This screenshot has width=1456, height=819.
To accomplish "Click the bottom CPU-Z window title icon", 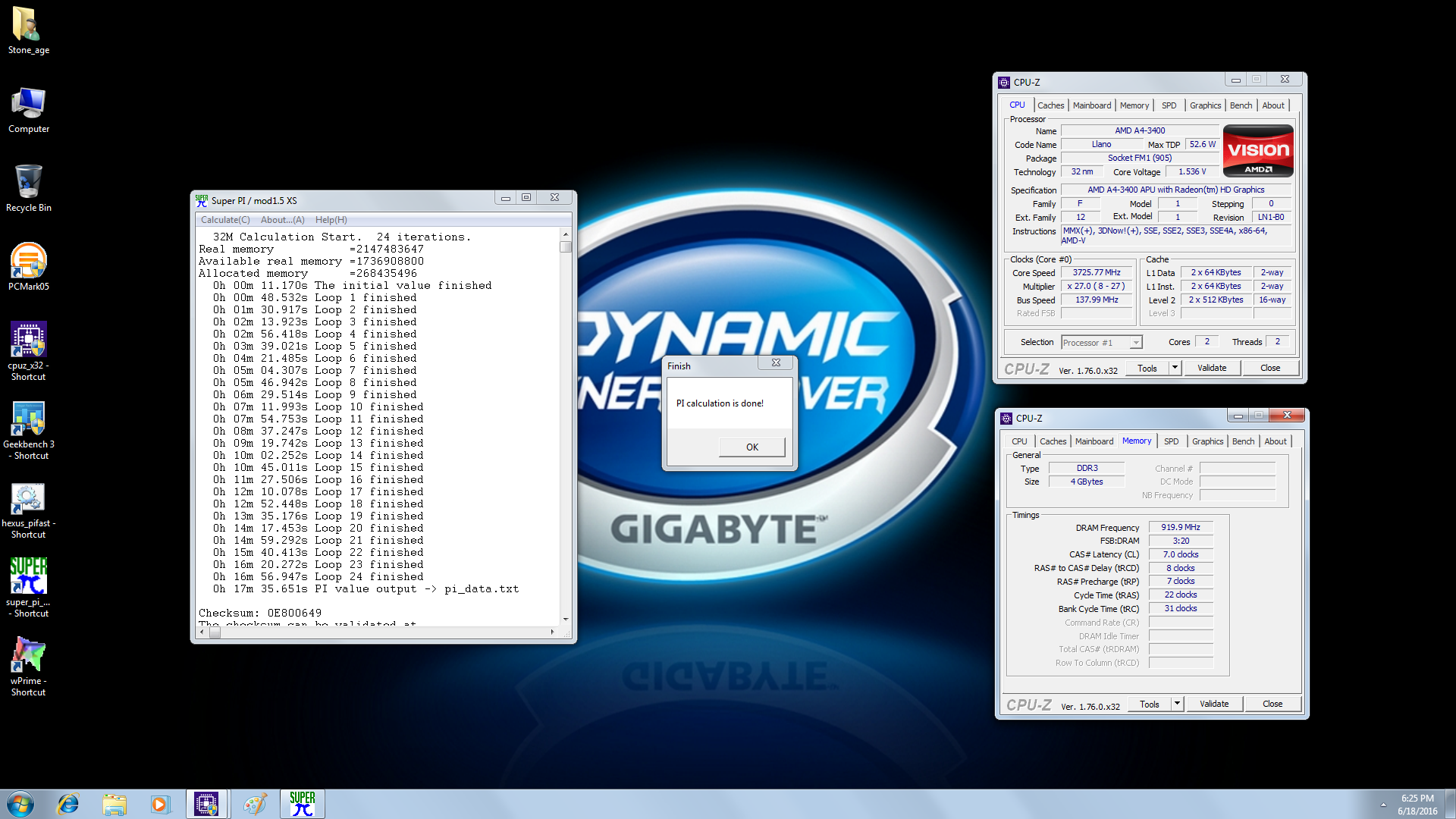I will [1006, 418].
